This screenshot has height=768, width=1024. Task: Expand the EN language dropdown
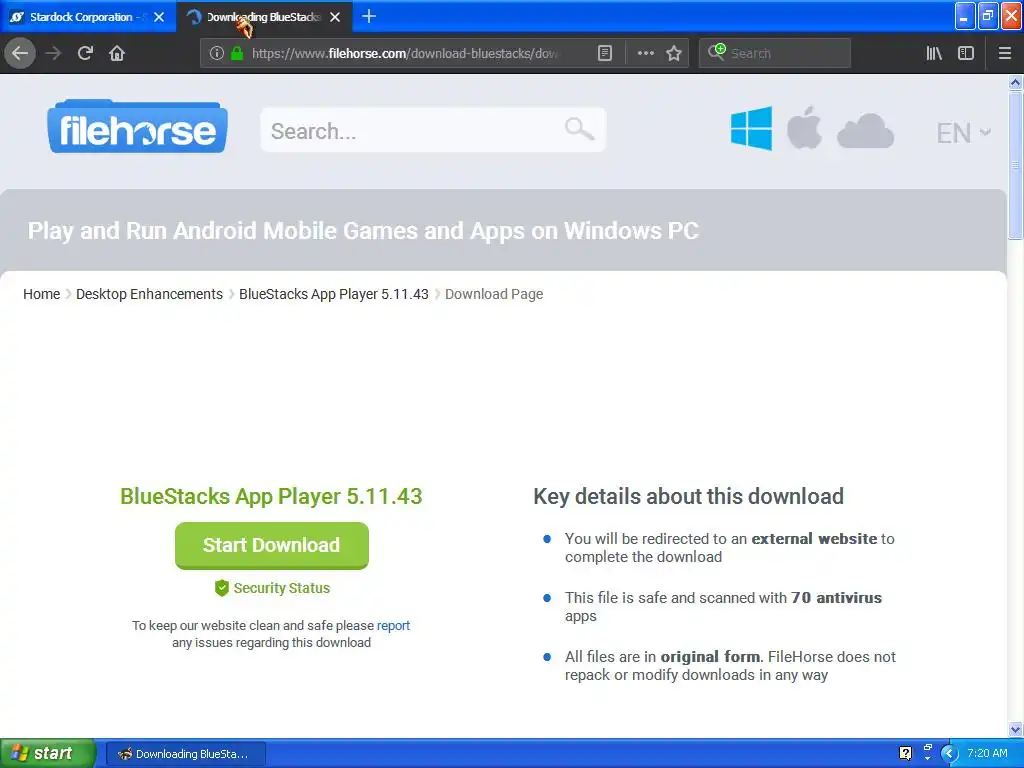click(x=964, y=133)
